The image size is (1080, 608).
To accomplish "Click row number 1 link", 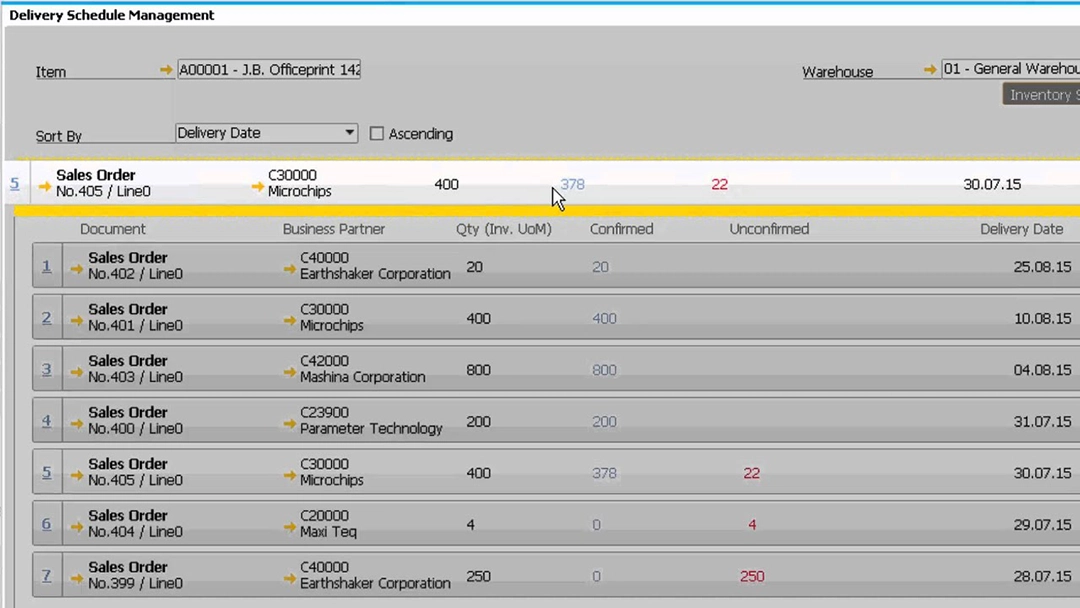I will (46, 265).
